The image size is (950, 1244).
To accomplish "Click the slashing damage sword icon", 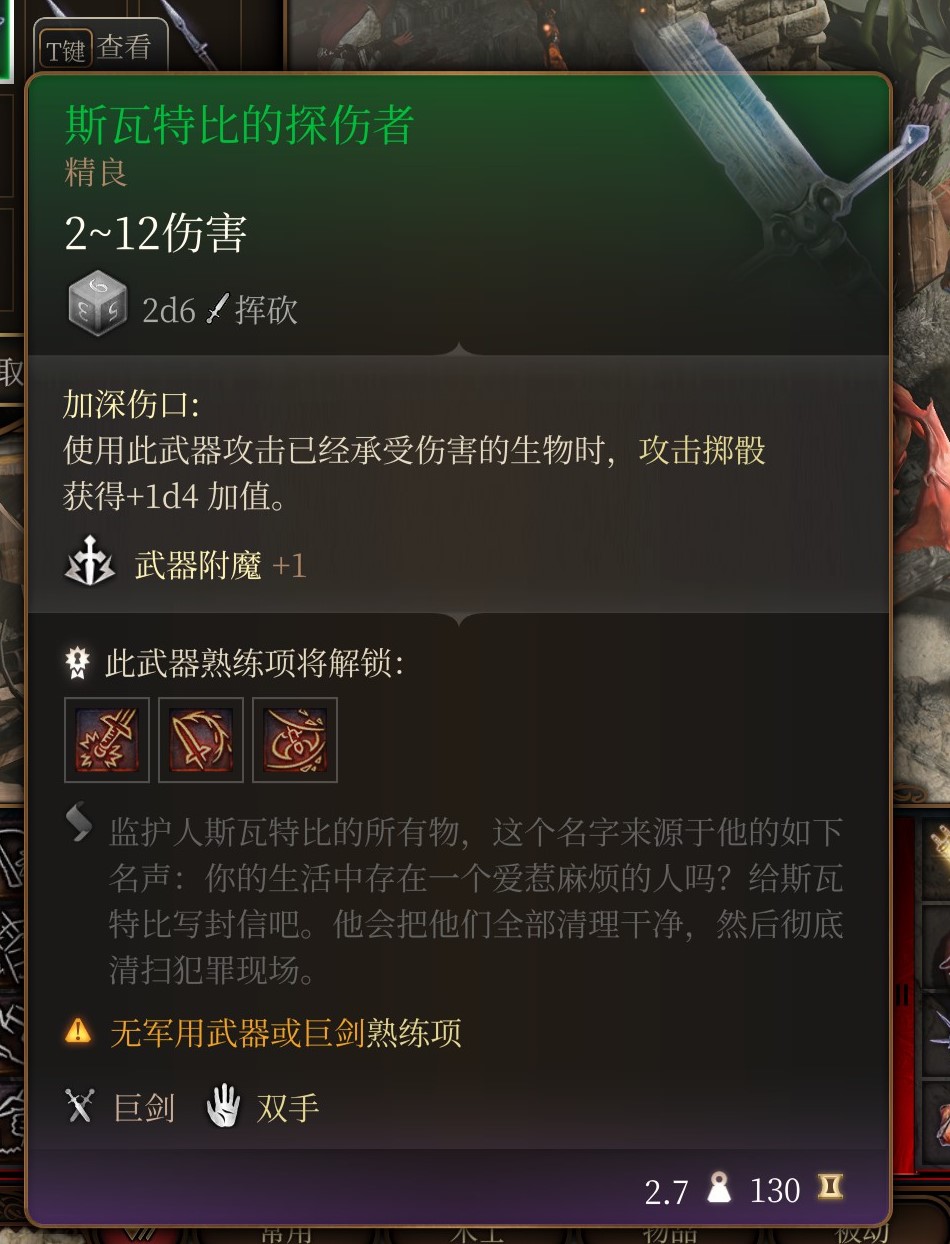I will coord(217,310).
